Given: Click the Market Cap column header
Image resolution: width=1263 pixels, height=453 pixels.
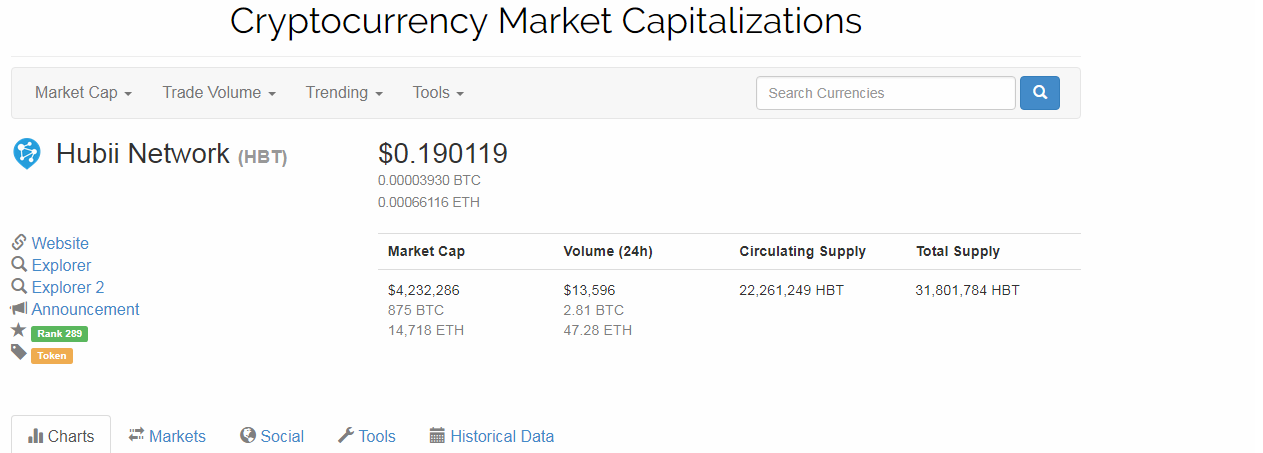Looking at the screenshot, I should coord(426,251).
